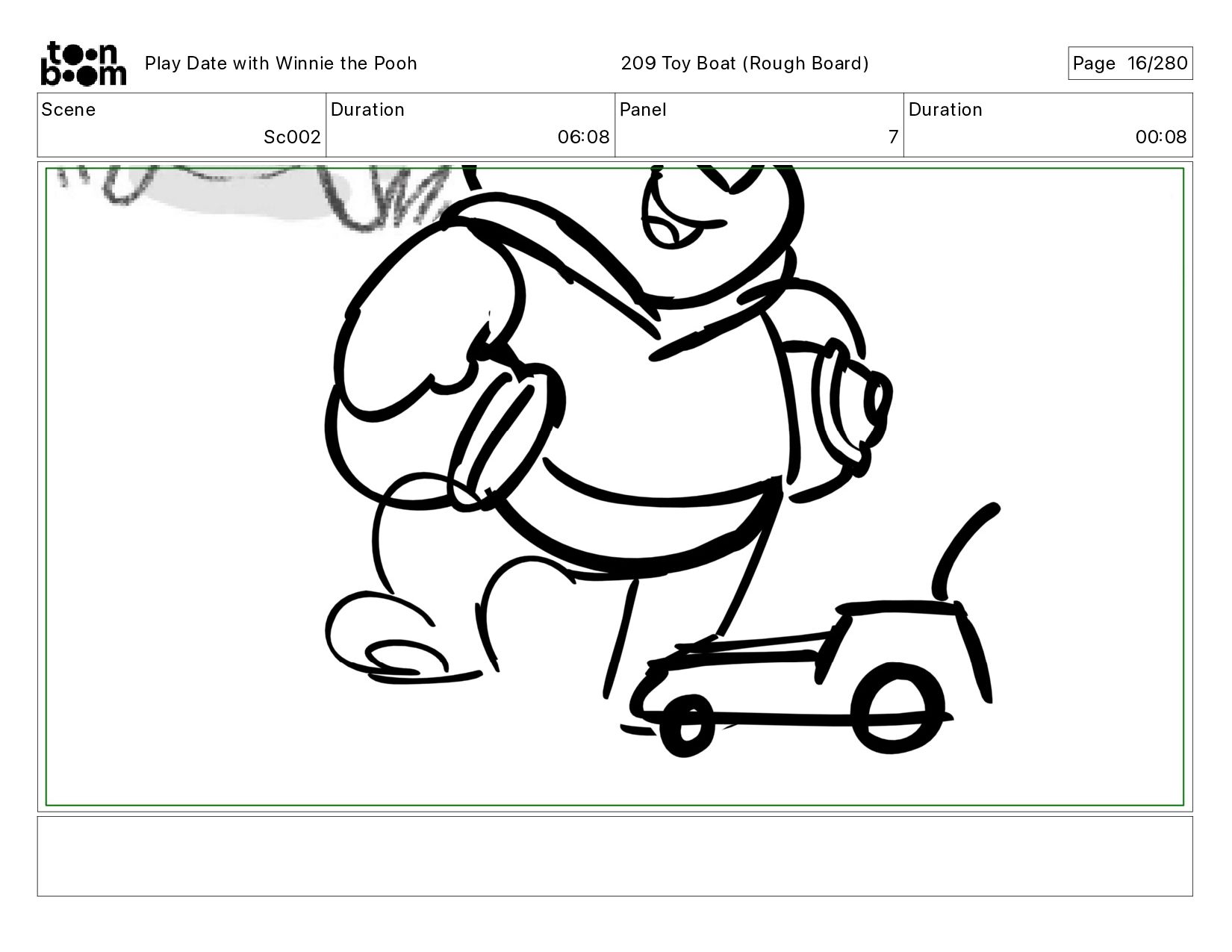Select the panel duration value "00:08"
The image size is (1232, 952).
(1161, 137)
